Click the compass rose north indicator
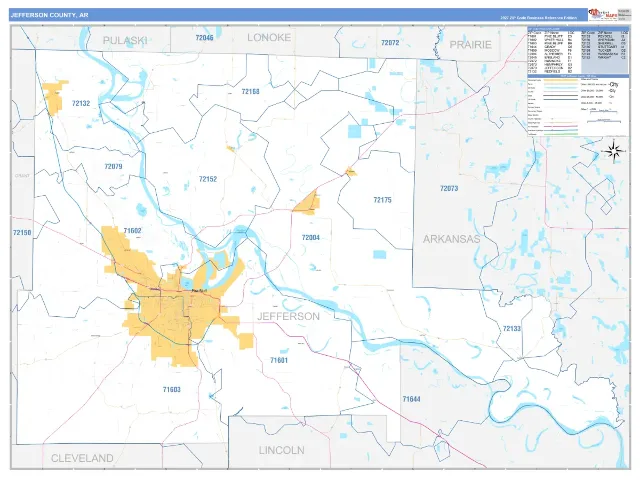The image size is (640, 480). click(x=613, y=151)
